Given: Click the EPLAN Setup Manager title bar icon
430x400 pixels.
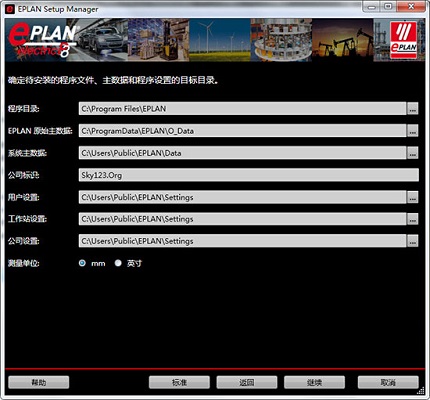Looking at the screenshot, I should tap(10, 9).
